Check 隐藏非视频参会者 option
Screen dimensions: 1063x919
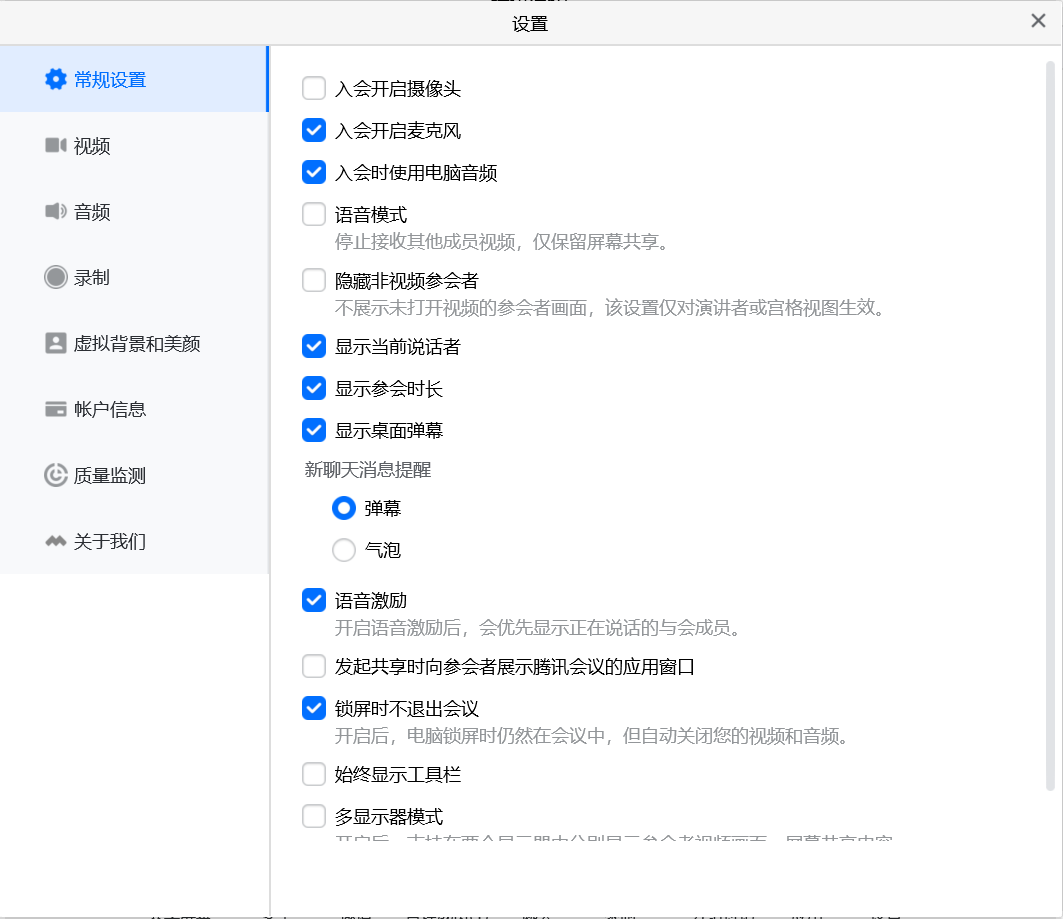pyautogui.click(x=314, y=280)
